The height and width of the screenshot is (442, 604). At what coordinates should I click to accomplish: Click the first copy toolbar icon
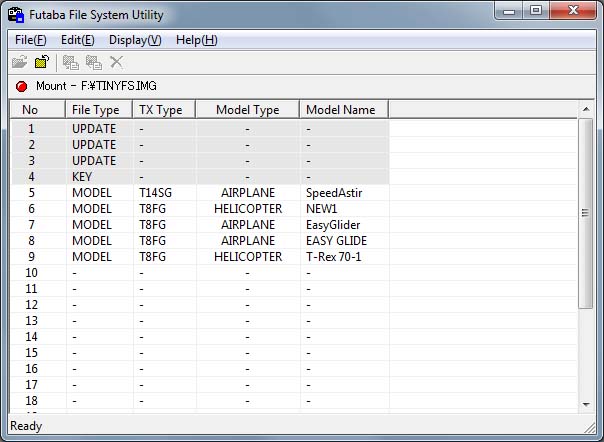[71, 62]
